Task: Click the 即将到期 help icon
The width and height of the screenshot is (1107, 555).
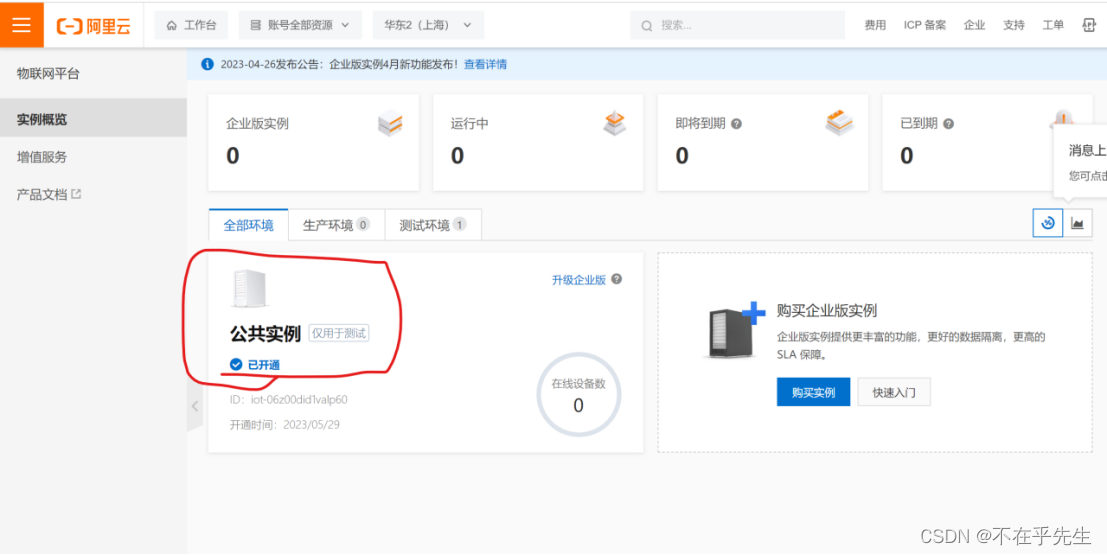Action: coord(736,124)
